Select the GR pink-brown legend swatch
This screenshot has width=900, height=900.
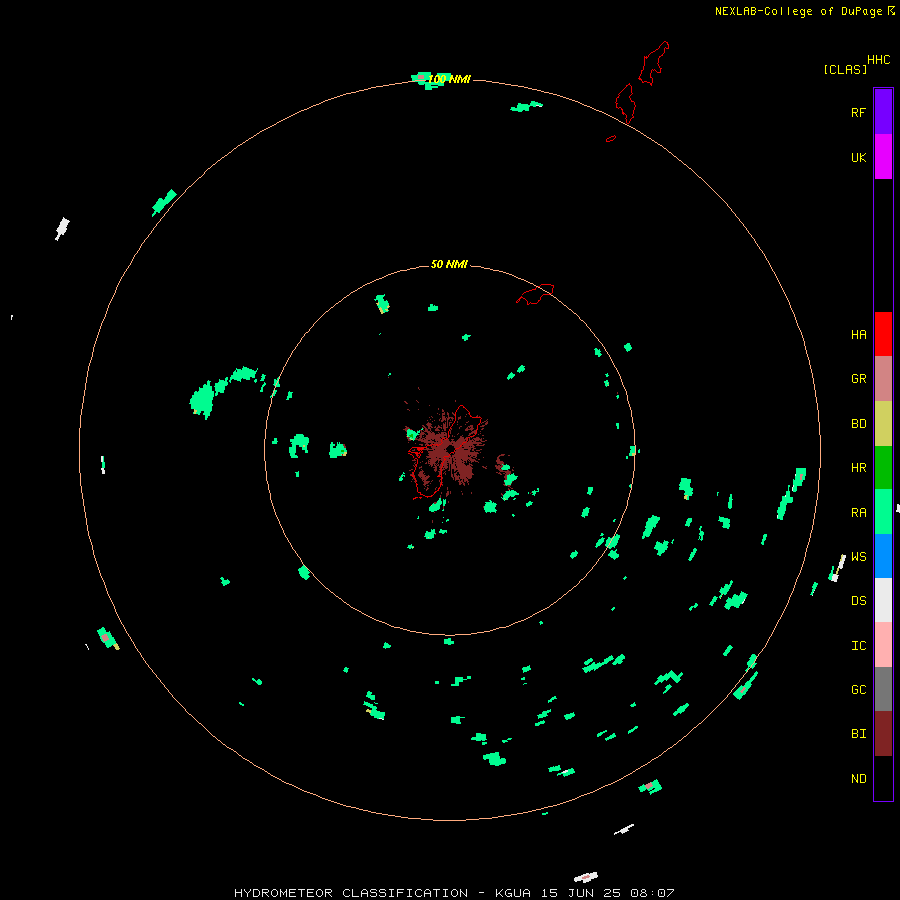[x=883, y=378]
